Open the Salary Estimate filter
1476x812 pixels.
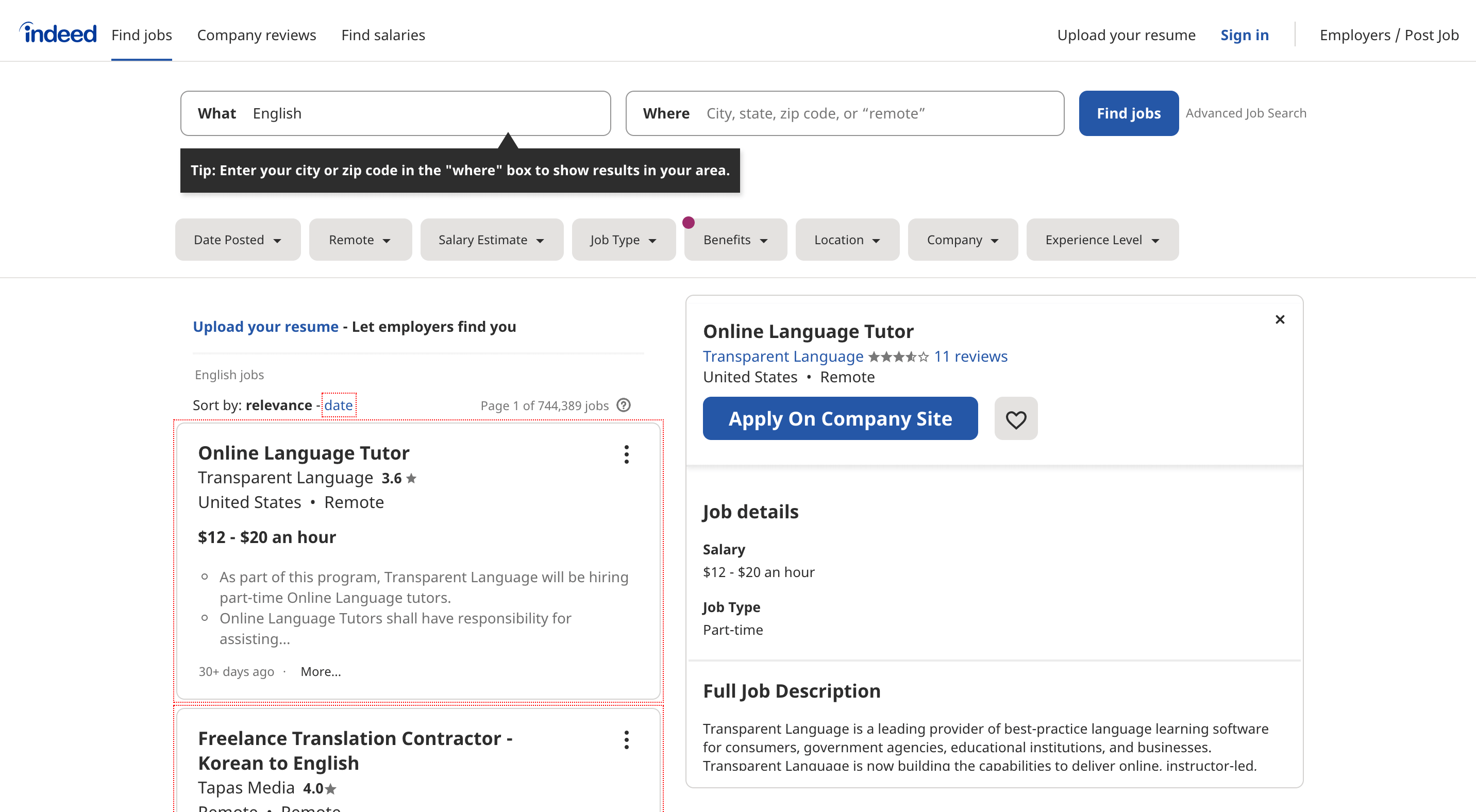point(491,240)
